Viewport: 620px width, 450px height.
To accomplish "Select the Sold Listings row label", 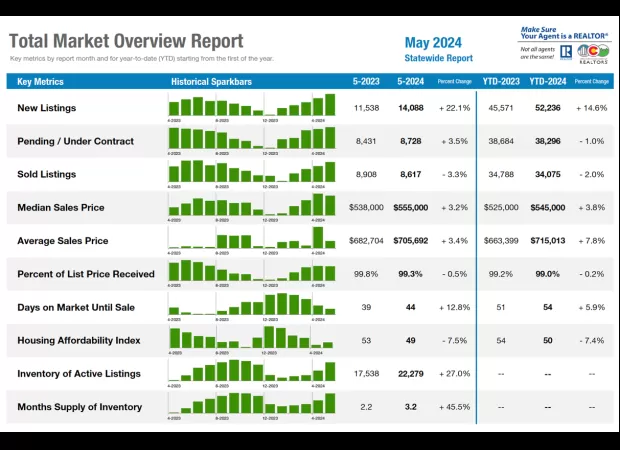I will pyautogui.click(x=47, y=174).
